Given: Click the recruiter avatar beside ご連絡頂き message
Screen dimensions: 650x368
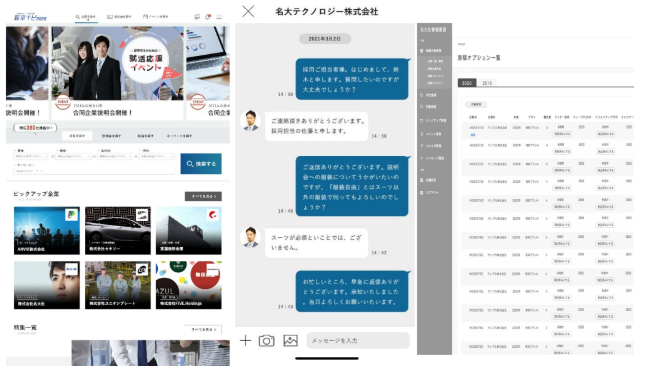Looking at the screenshot, I should [x=250, y=121].
